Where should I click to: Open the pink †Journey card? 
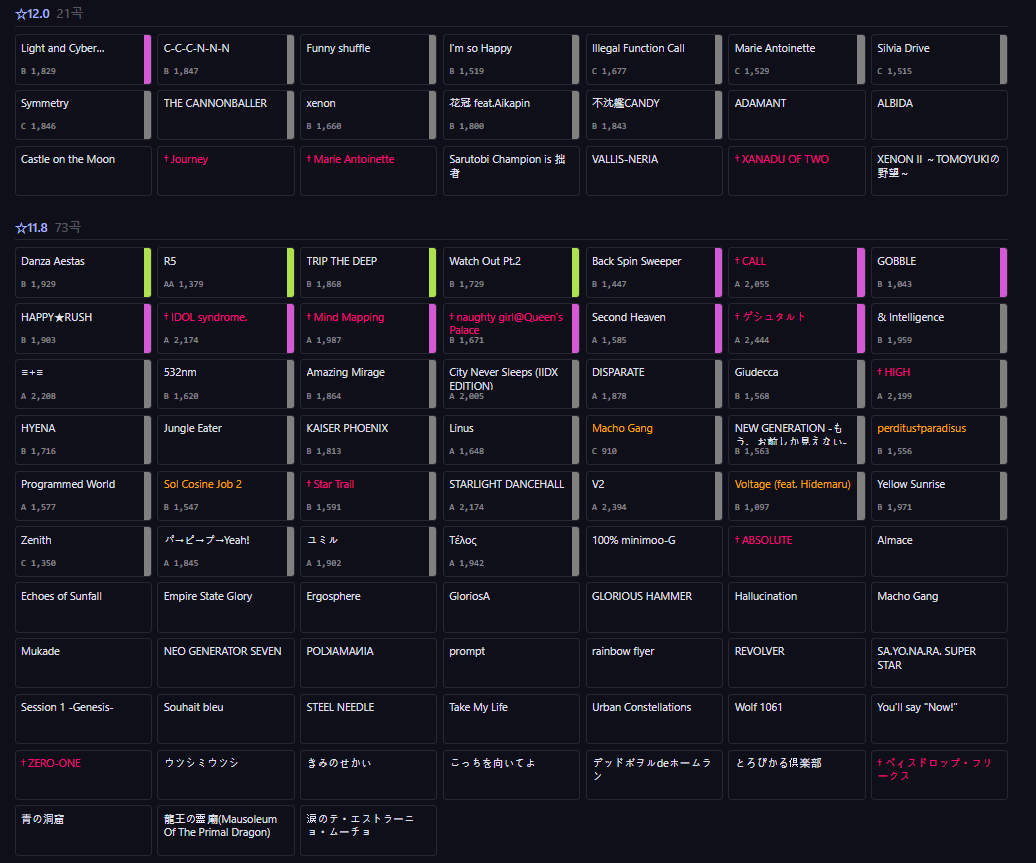pos(226,171)
